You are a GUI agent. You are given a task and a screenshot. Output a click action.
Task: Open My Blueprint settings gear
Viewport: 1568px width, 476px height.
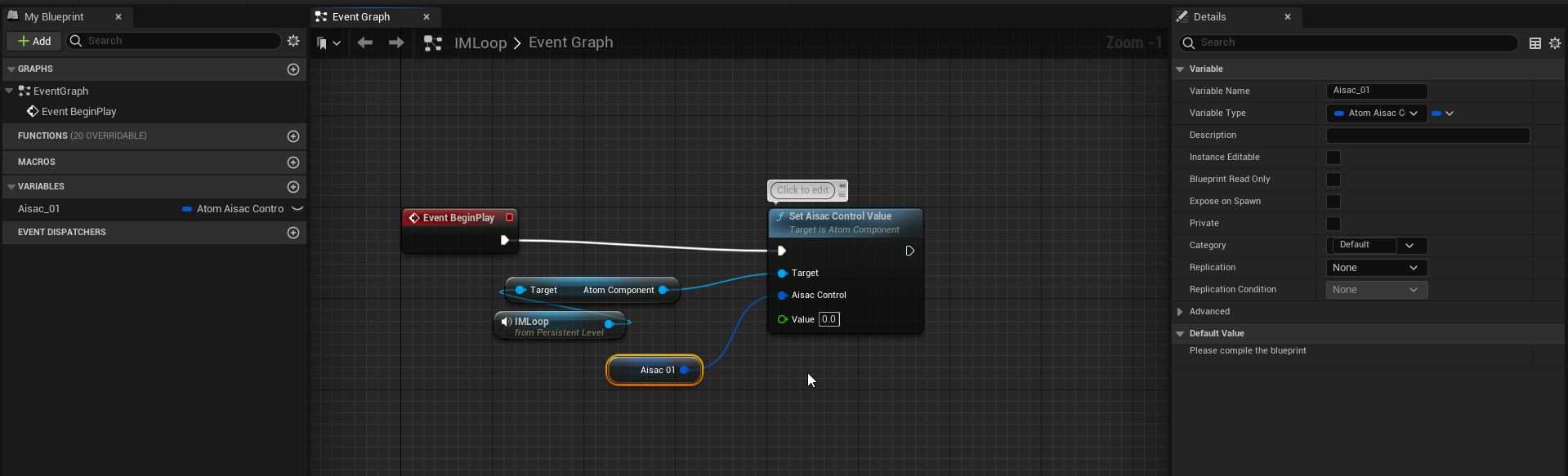pyautogui.click(x=293, y=41)
